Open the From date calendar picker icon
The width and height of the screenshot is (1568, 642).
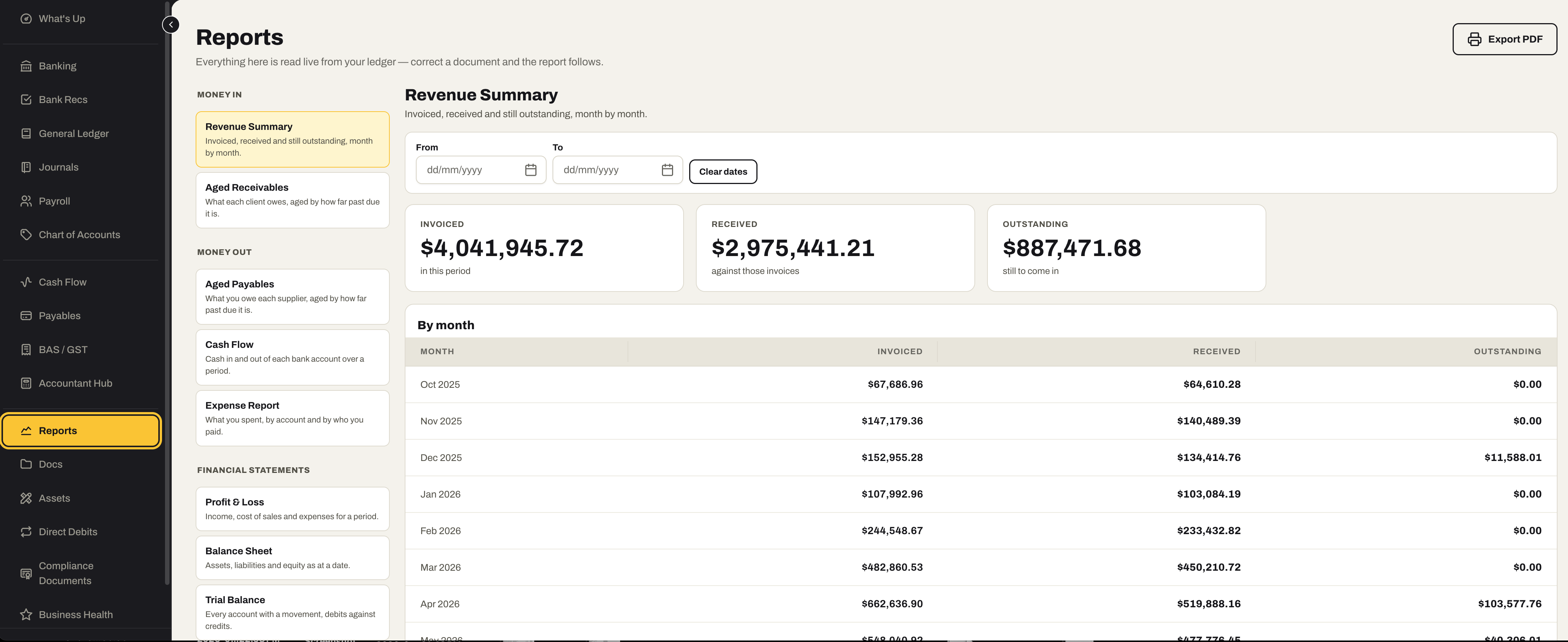(531, 170)
